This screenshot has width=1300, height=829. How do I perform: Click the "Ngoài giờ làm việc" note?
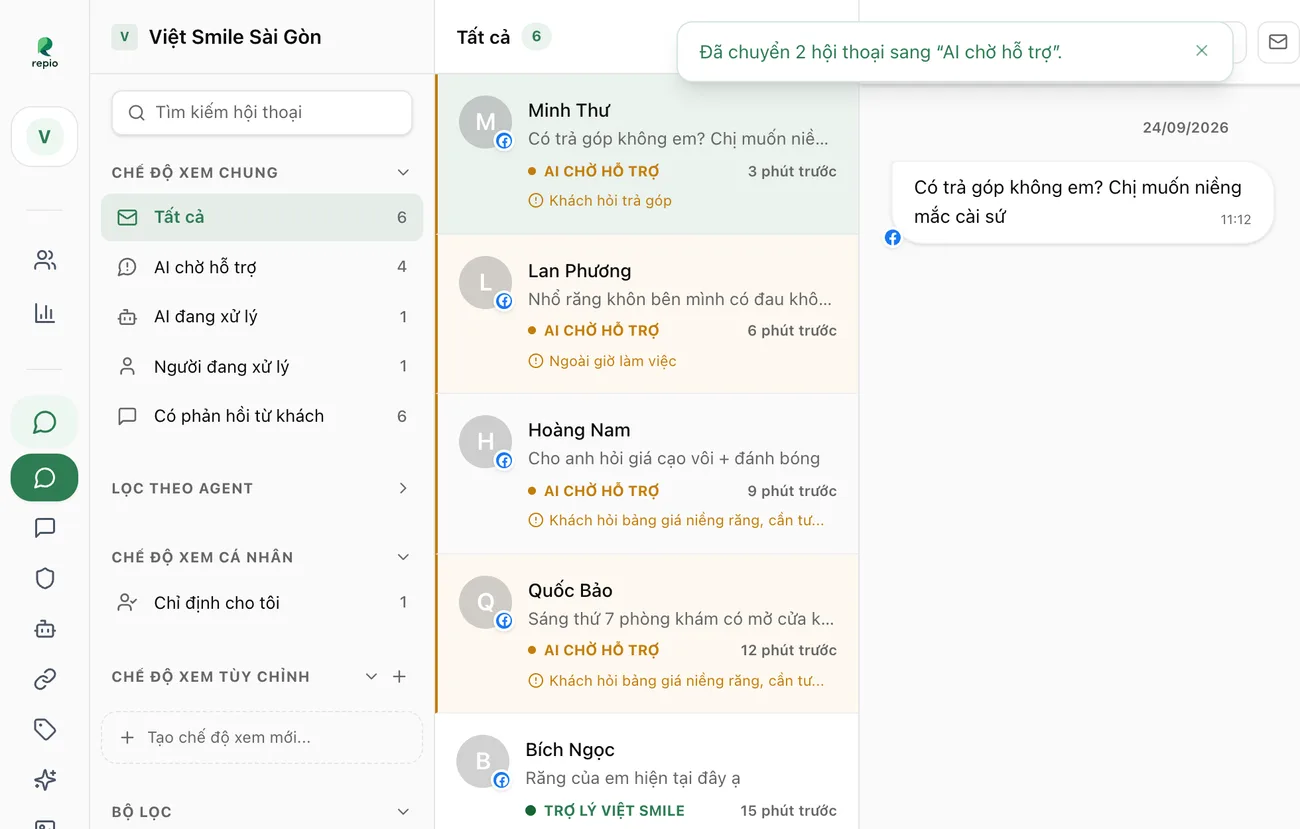pyautogui.click(x=603, y=361)
